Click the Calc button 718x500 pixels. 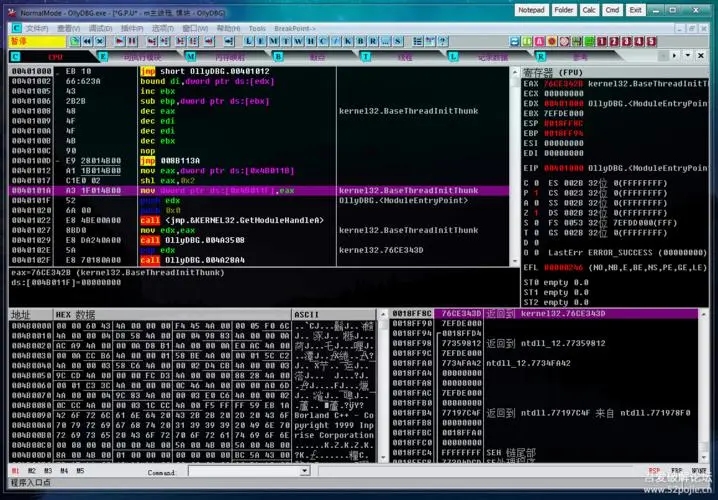(x=590, y=9)
